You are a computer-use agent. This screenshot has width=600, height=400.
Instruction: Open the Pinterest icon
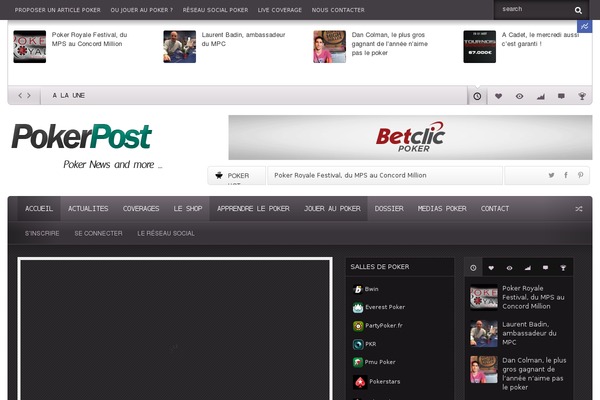[x=580, y=175]
